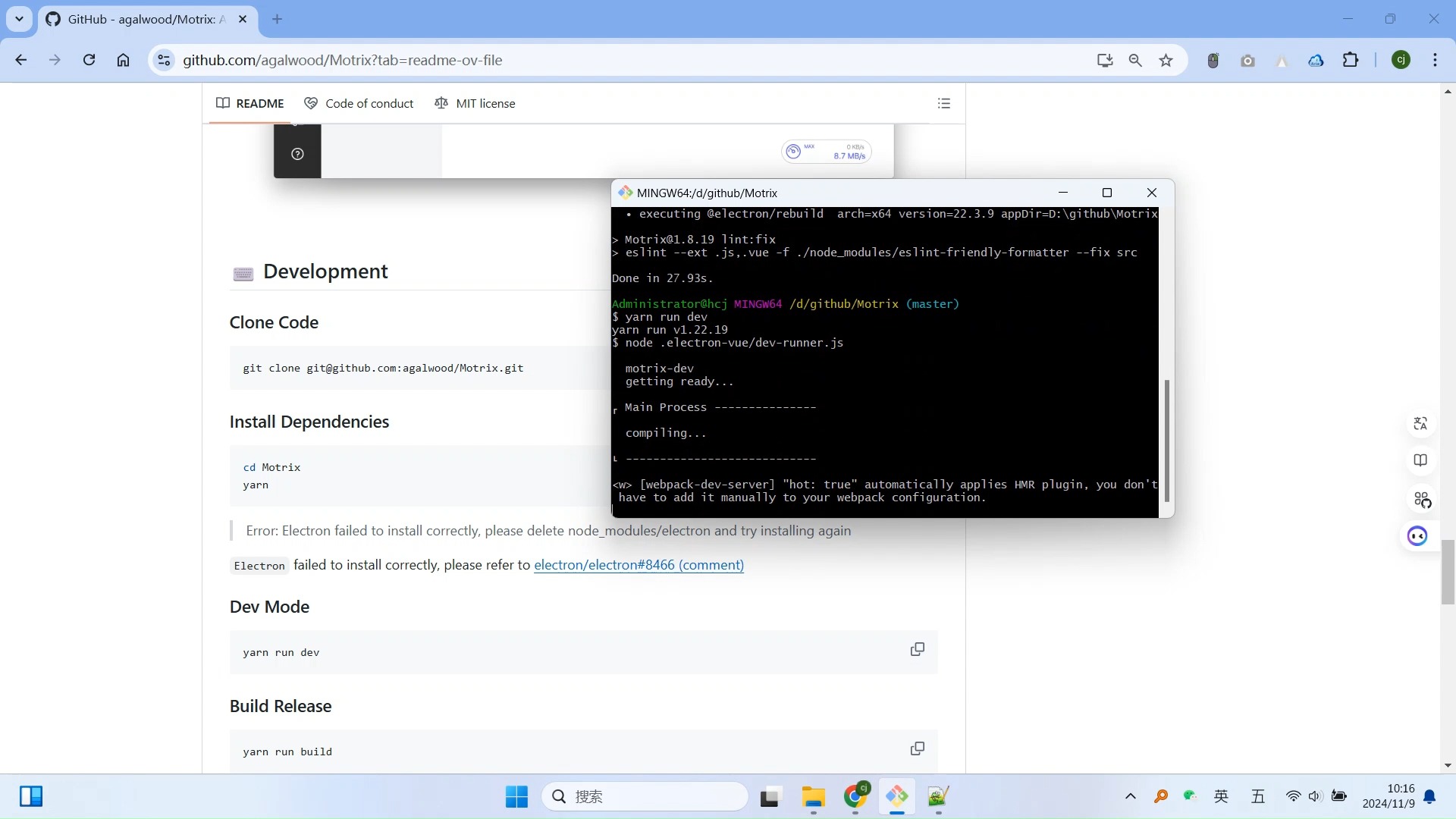1456x819 pixels.
Task: Select the GitHub agalwood/Motrix browser tab
Action: pos(146,19)
